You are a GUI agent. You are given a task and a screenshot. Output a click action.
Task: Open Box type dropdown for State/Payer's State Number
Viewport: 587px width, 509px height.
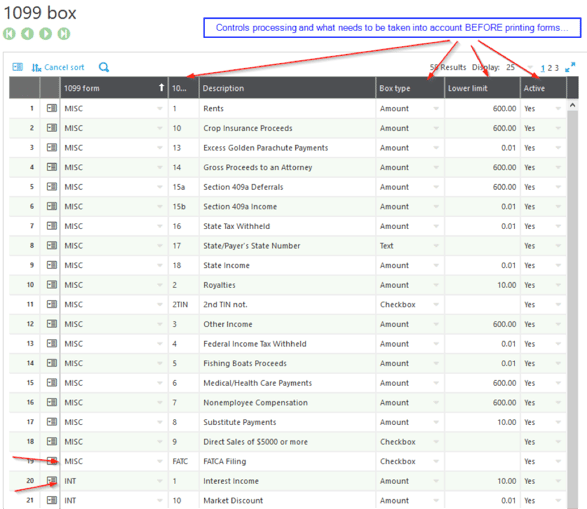point(436,246)
